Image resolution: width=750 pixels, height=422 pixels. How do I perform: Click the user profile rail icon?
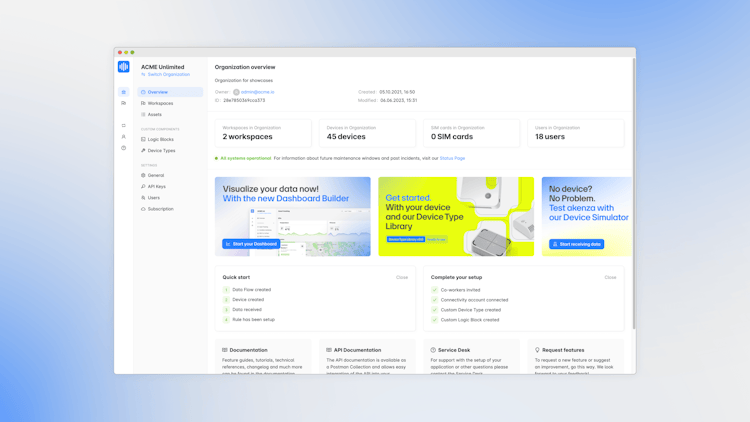pyautogui.click(x=123, y=137)
